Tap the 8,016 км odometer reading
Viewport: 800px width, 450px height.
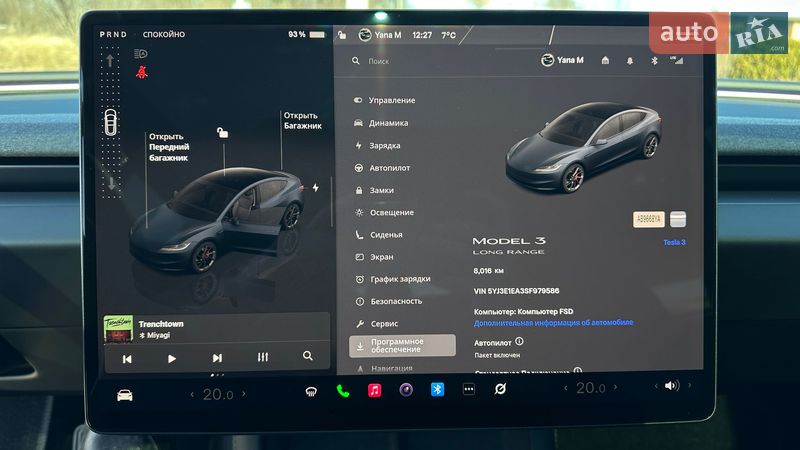coord(488,271)
